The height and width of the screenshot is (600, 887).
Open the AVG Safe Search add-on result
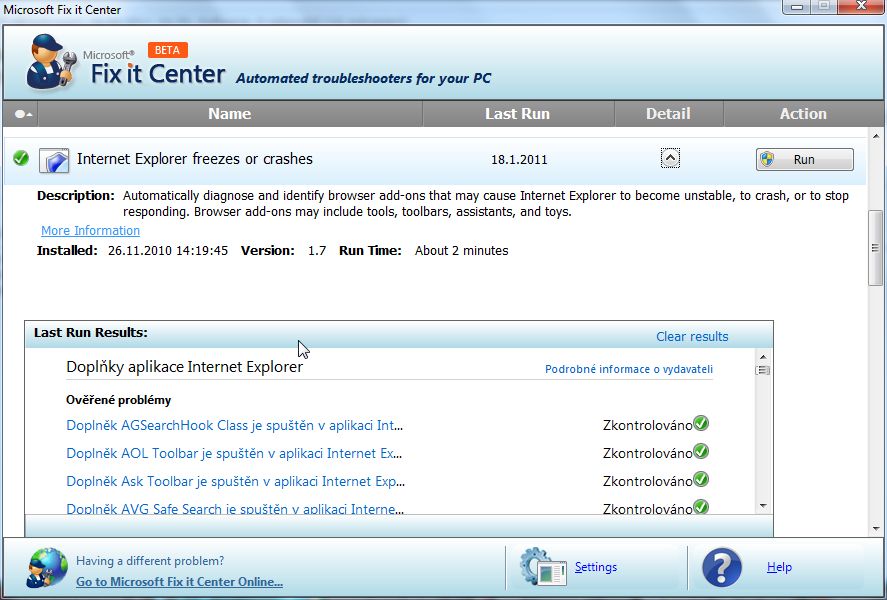pyautogui.click(x=235, y=508)
